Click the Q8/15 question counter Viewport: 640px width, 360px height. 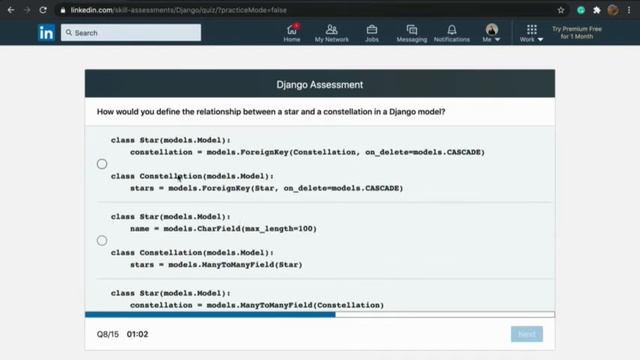(x=108, y=334)
